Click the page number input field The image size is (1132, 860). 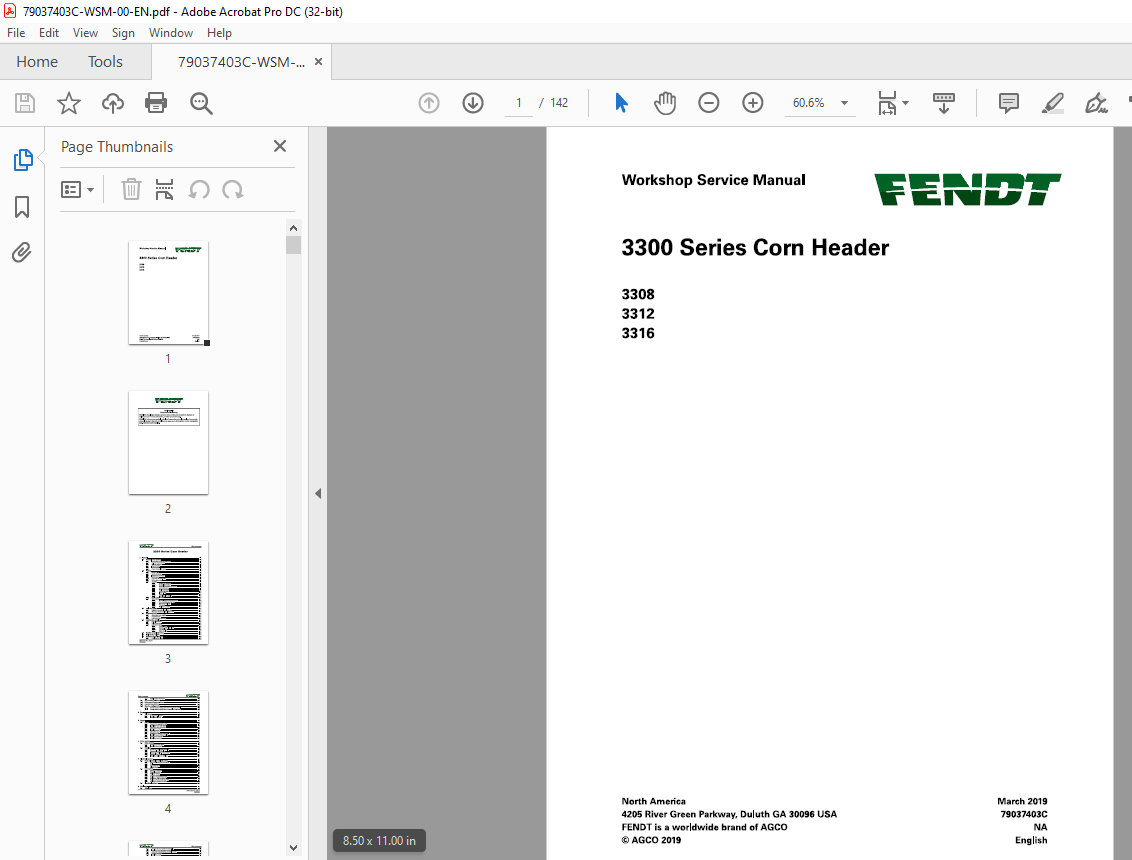[518, 103]
